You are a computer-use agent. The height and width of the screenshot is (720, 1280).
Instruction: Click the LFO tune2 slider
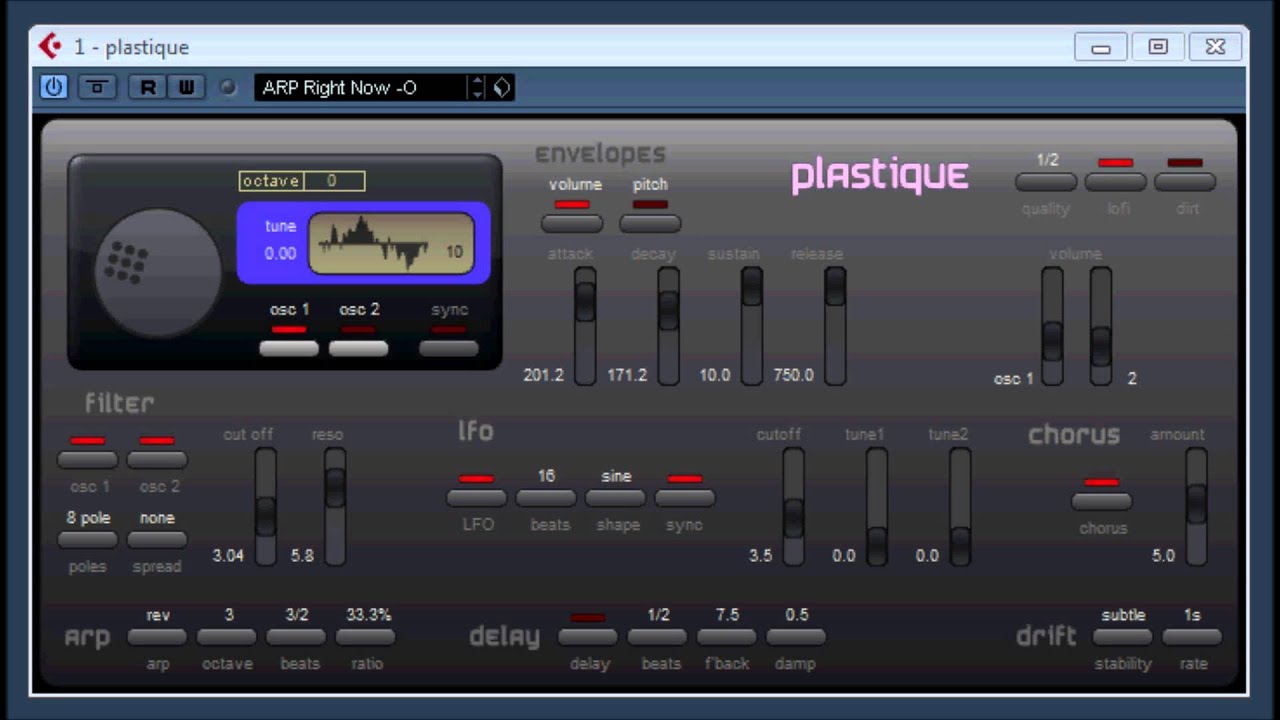960,506
